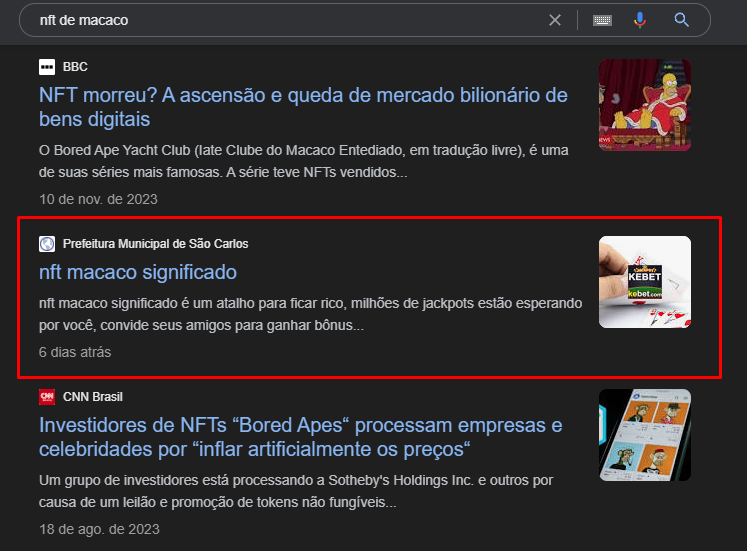This screenshot has height=551, width=747.
Task: Open 'Investidores de NFTs Bored Apes' headline
Action: click(x=301, y=437)
